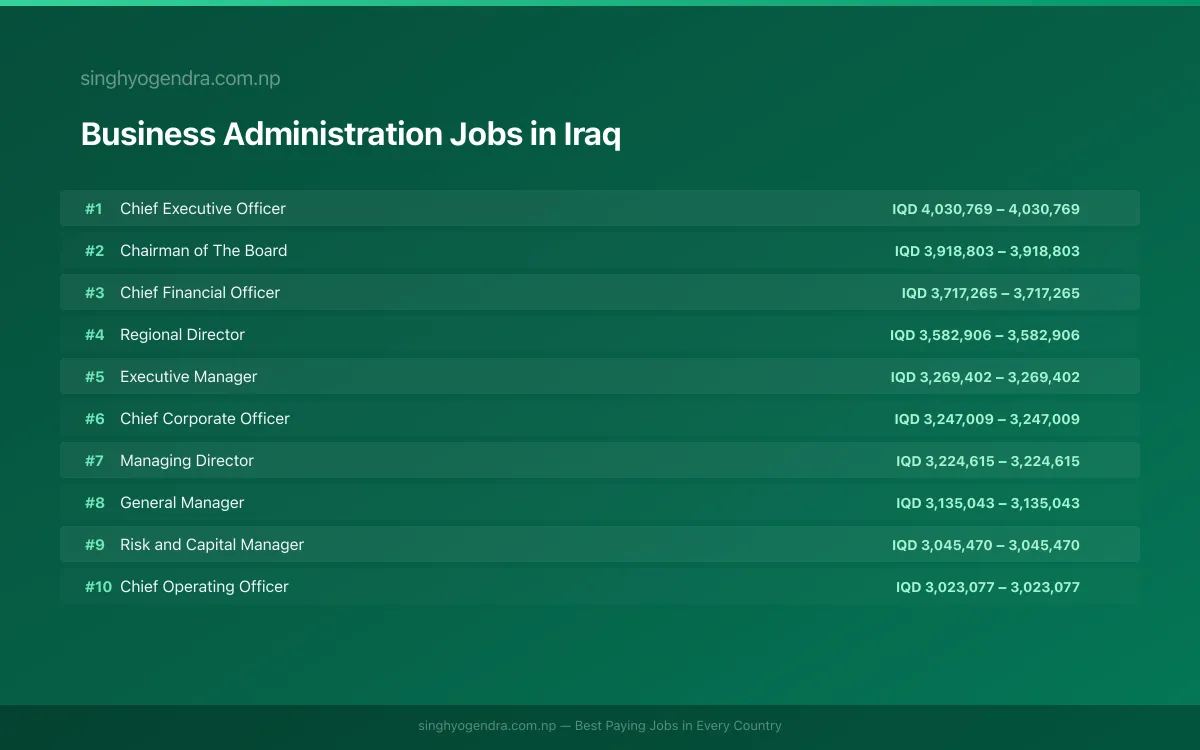The image size is (1200, 750).
Task: Select the Risk and Capital Manager job title
Action: click(212, 545)
